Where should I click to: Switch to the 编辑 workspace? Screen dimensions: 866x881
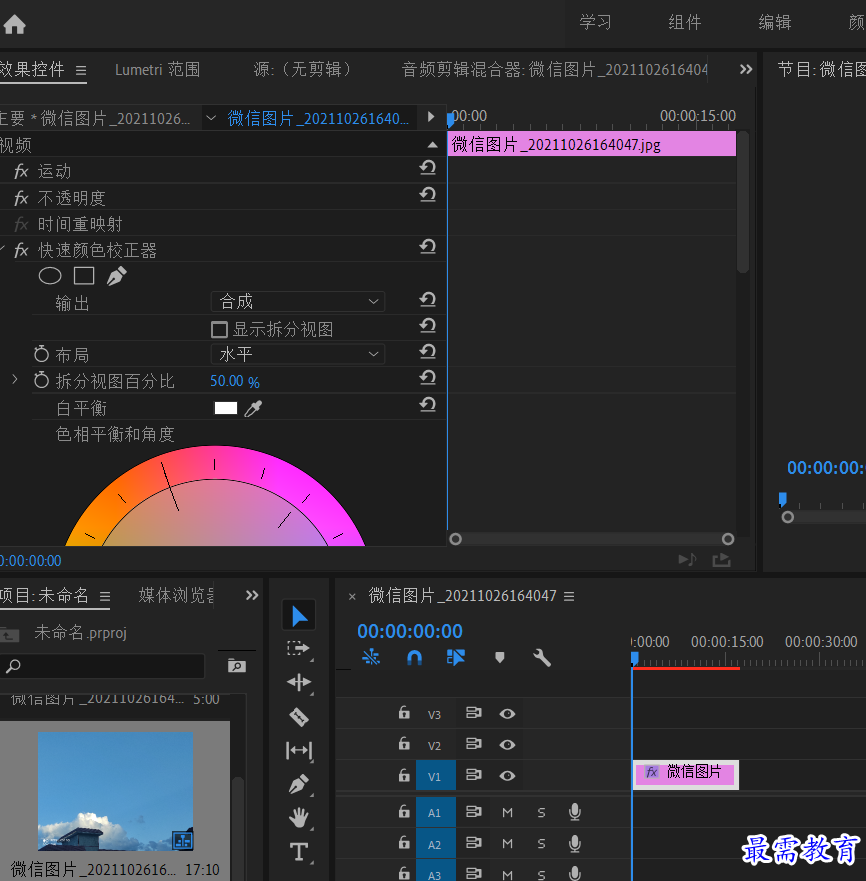(775, 22)
